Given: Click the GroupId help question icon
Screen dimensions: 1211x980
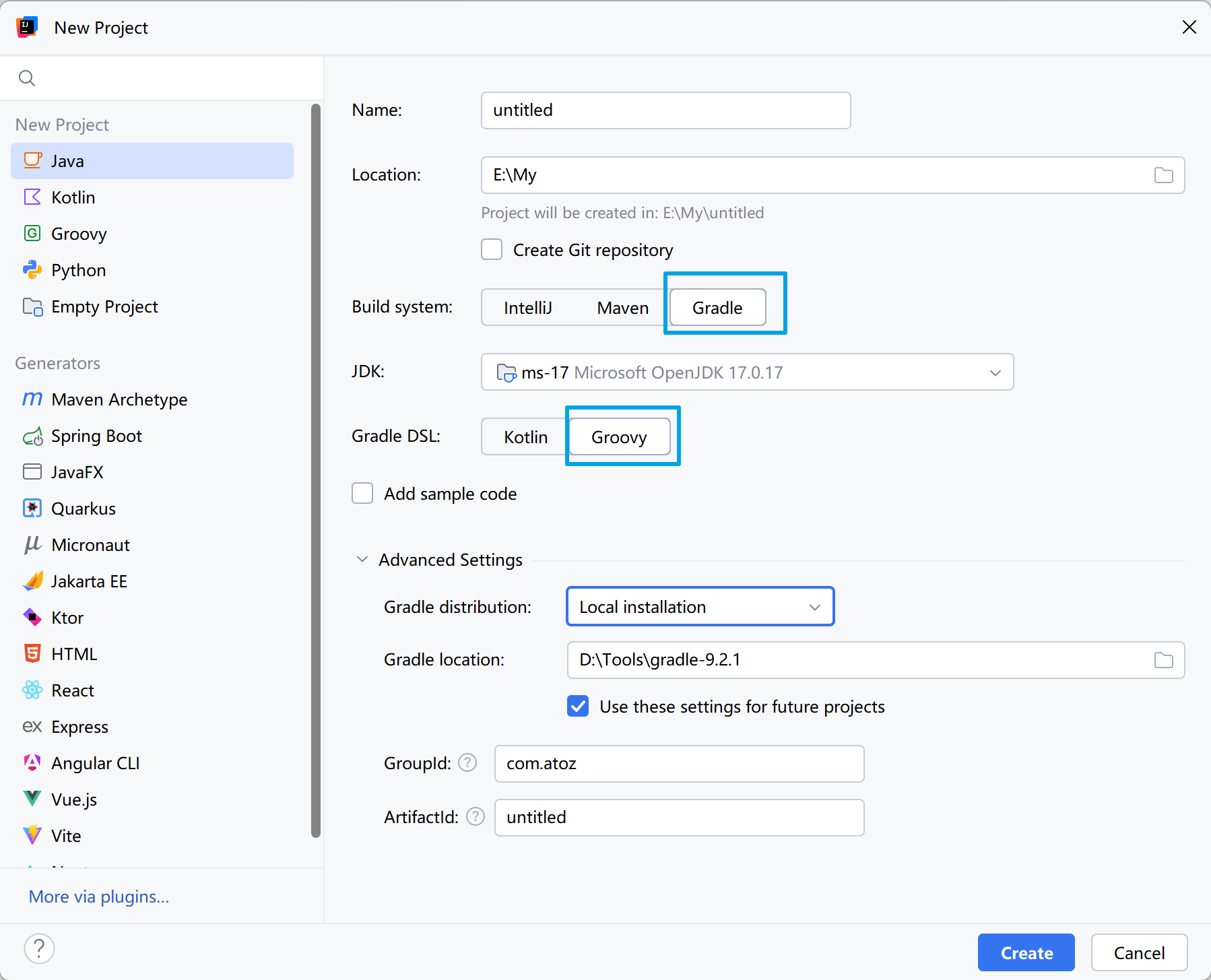Looking at the screenshot, I should click(467, 763).
